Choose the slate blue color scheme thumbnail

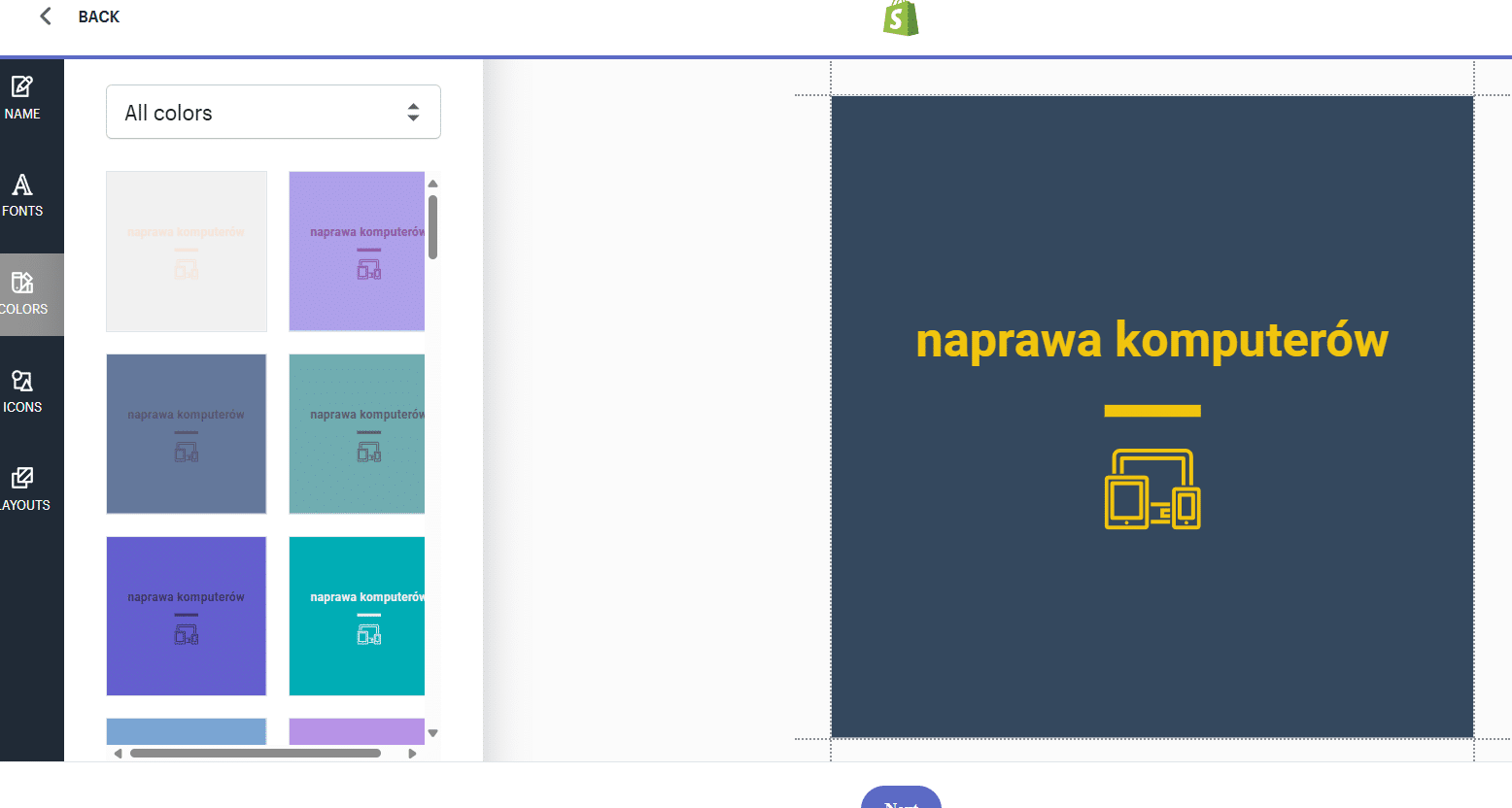tap(187, 434)
